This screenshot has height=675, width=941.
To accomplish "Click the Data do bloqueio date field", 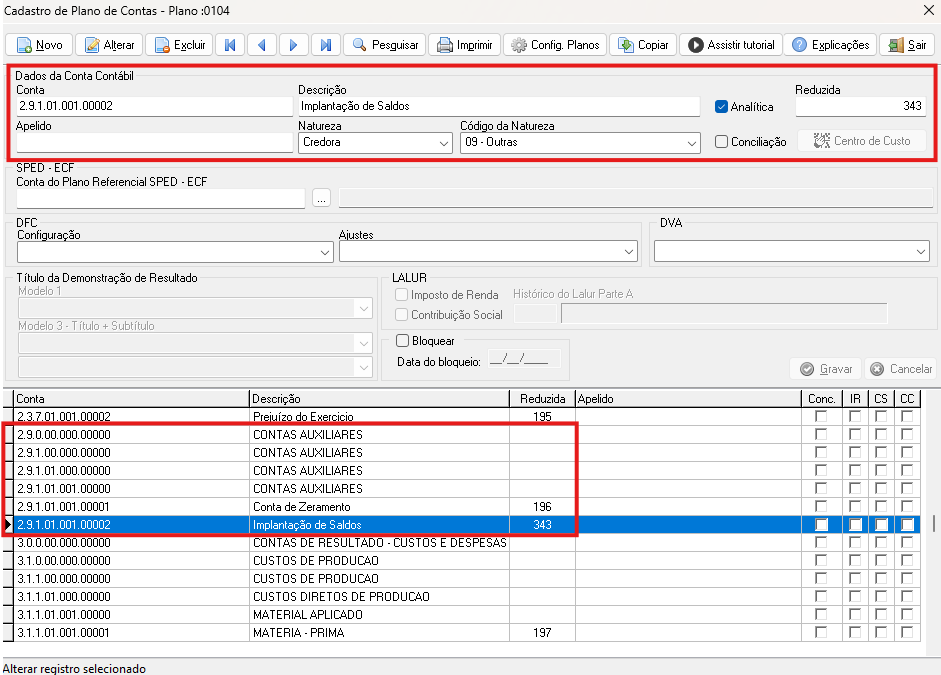I will coord(524,360).
